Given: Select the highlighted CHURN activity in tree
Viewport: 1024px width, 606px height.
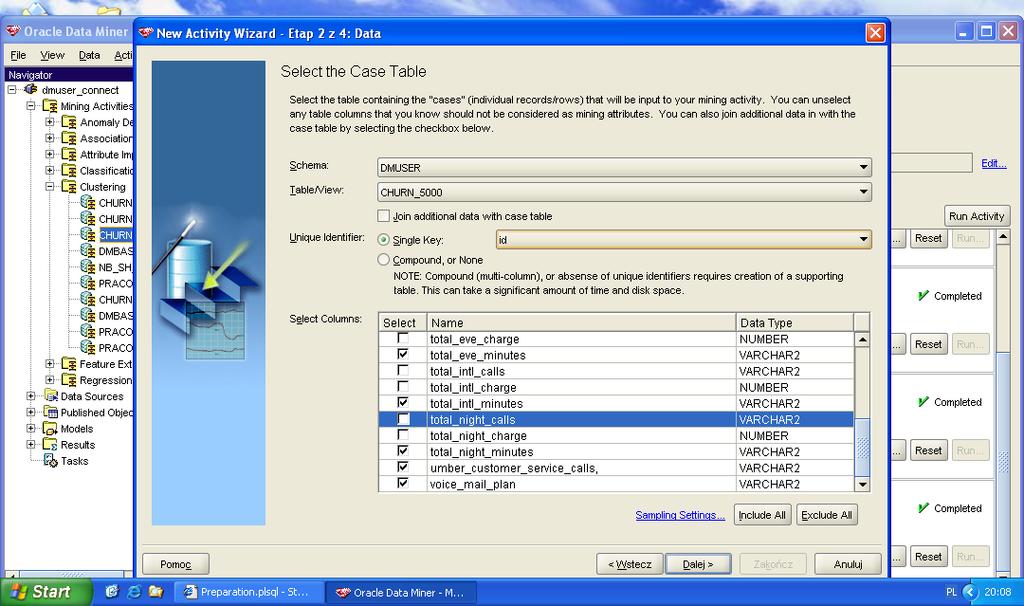Looking at the screenshot, I should tap(116, 235).
